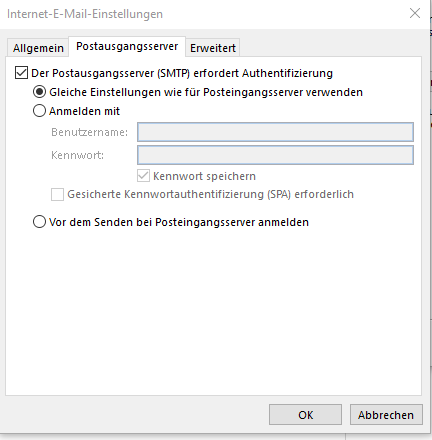
Task: Enable 'Gesicherte Kennwortauthentifizierung (SPA) erforderlich' checkbox
Action: click(57, 194)
